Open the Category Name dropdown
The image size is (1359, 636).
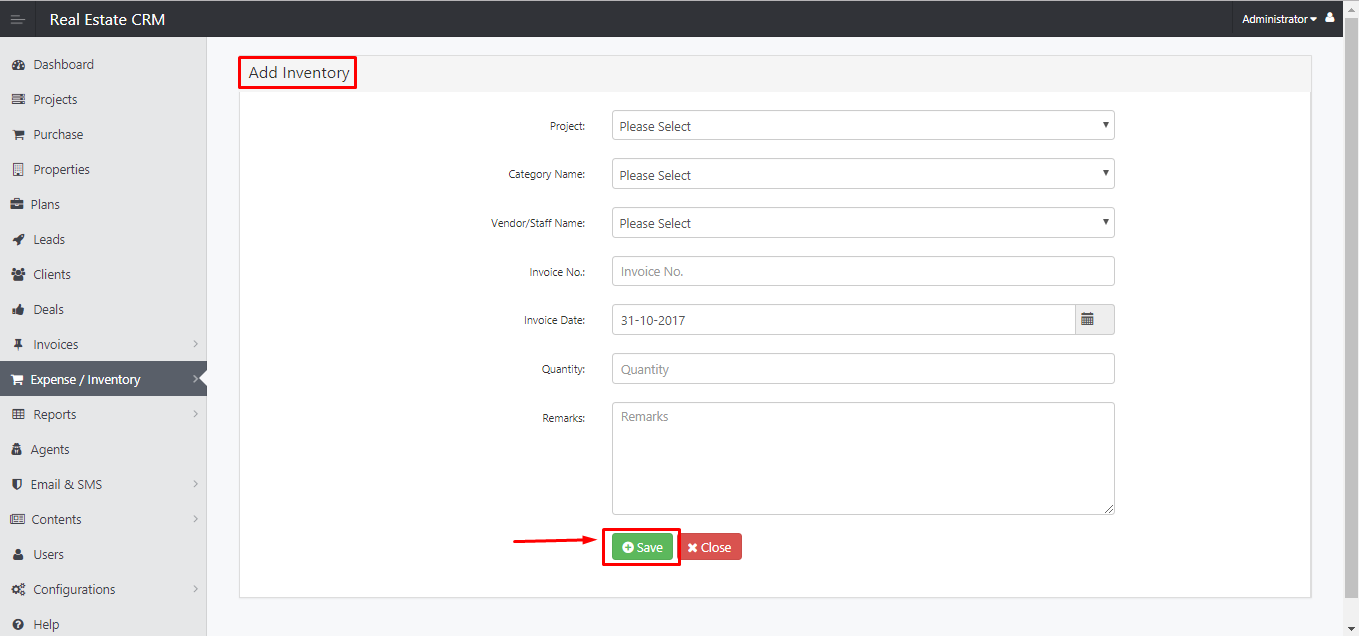pos(863,174)
